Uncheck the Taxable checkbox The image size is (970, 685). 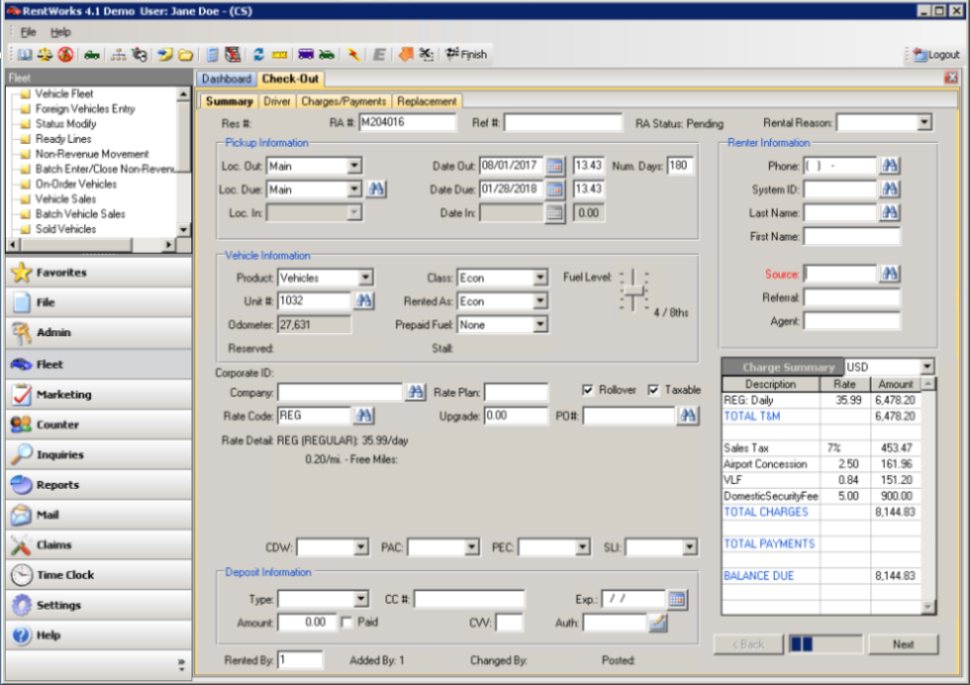pyautogui.click(x=653, y=390)
